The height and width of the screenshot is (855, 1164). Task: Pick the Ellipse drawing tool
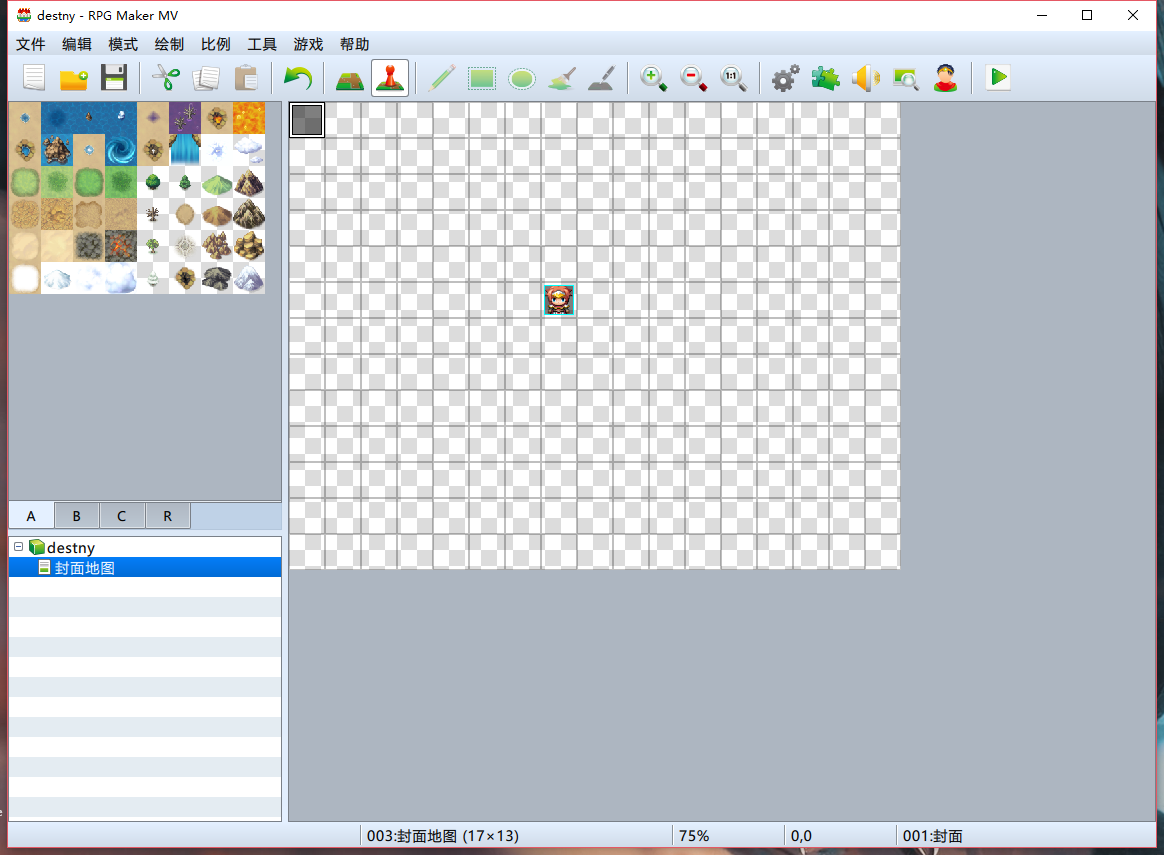522,78
